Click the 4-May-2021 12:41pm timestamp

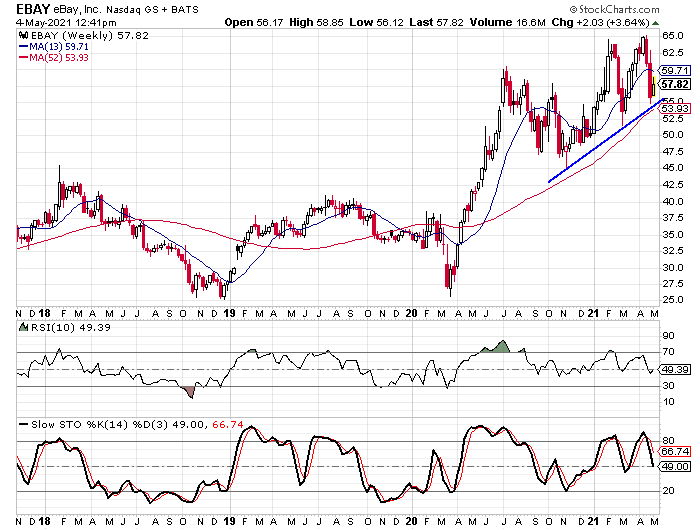66,22
